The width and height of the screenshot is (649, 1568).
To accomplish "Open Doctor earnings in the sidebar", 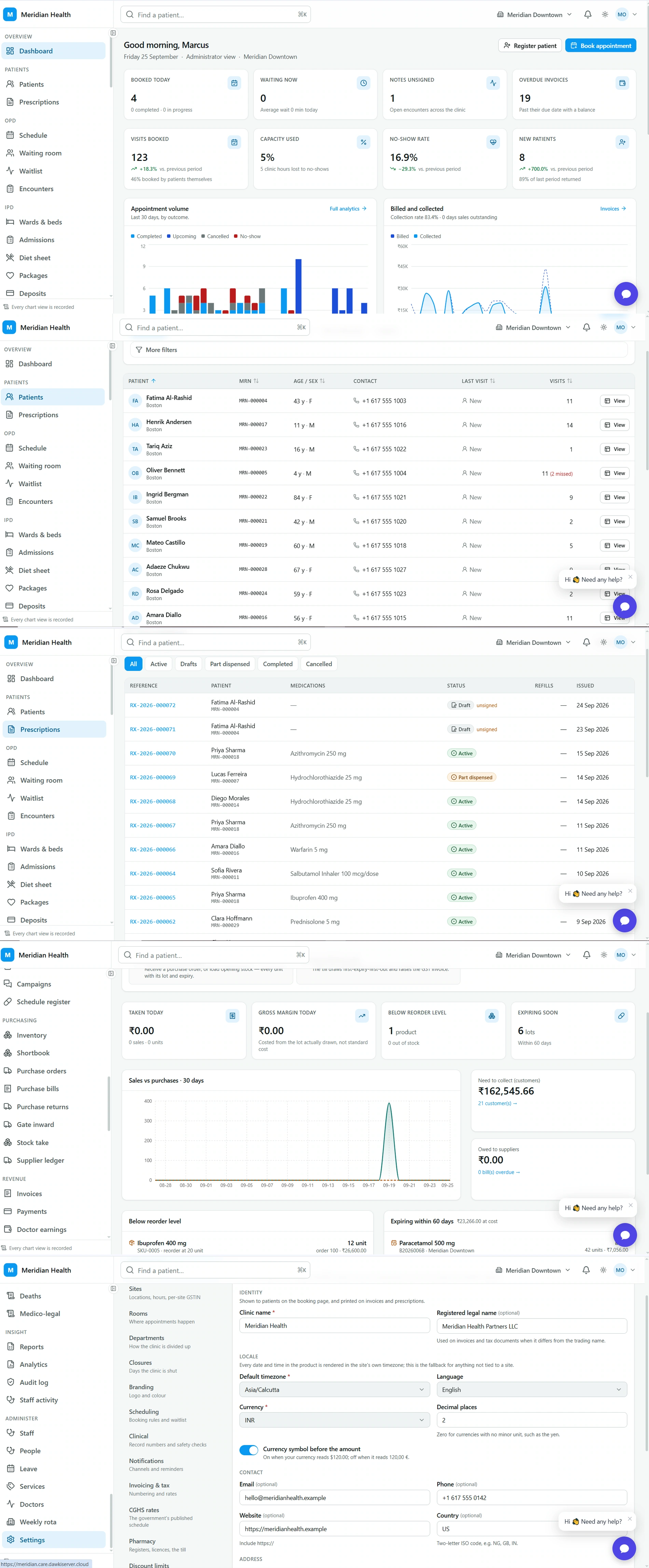I will 41,1229.
